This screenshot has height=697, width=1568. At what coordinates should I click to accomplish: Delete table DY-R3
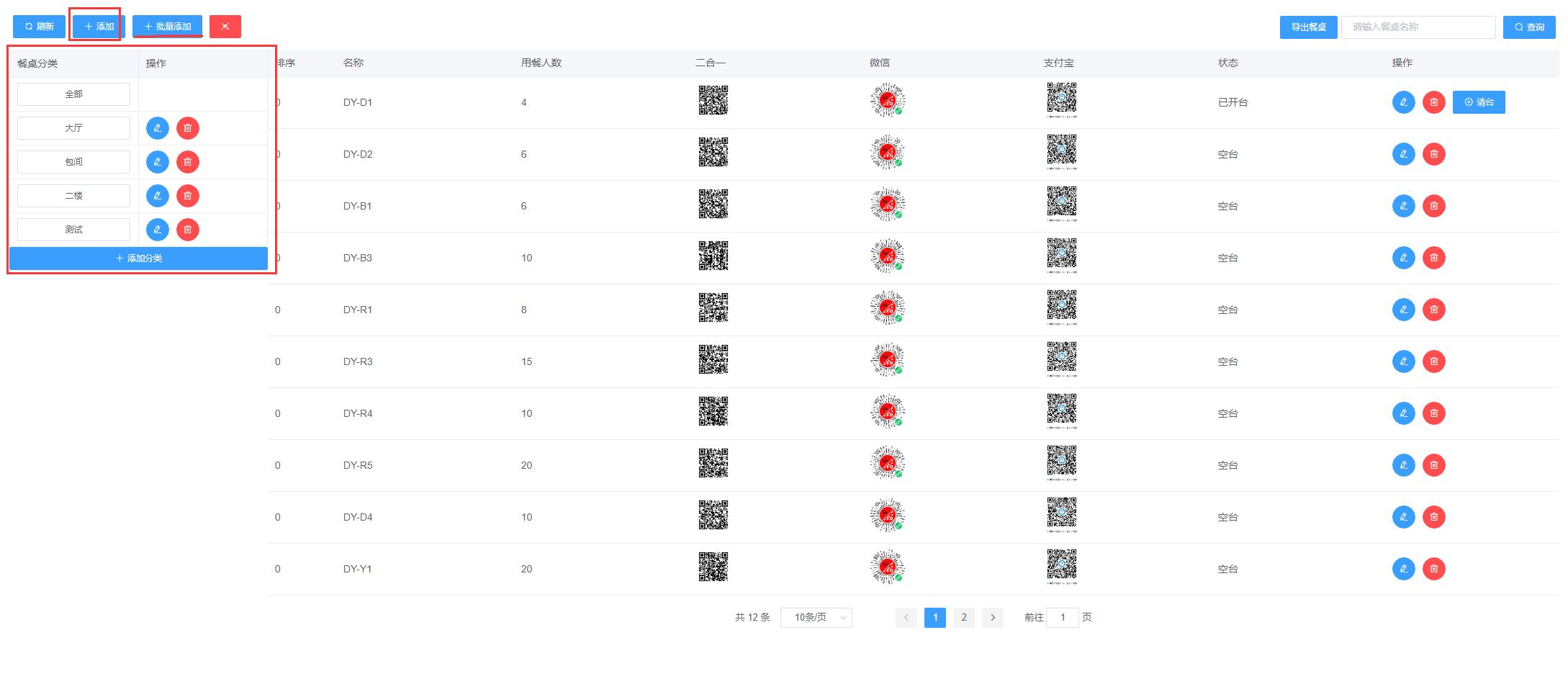1434,361
